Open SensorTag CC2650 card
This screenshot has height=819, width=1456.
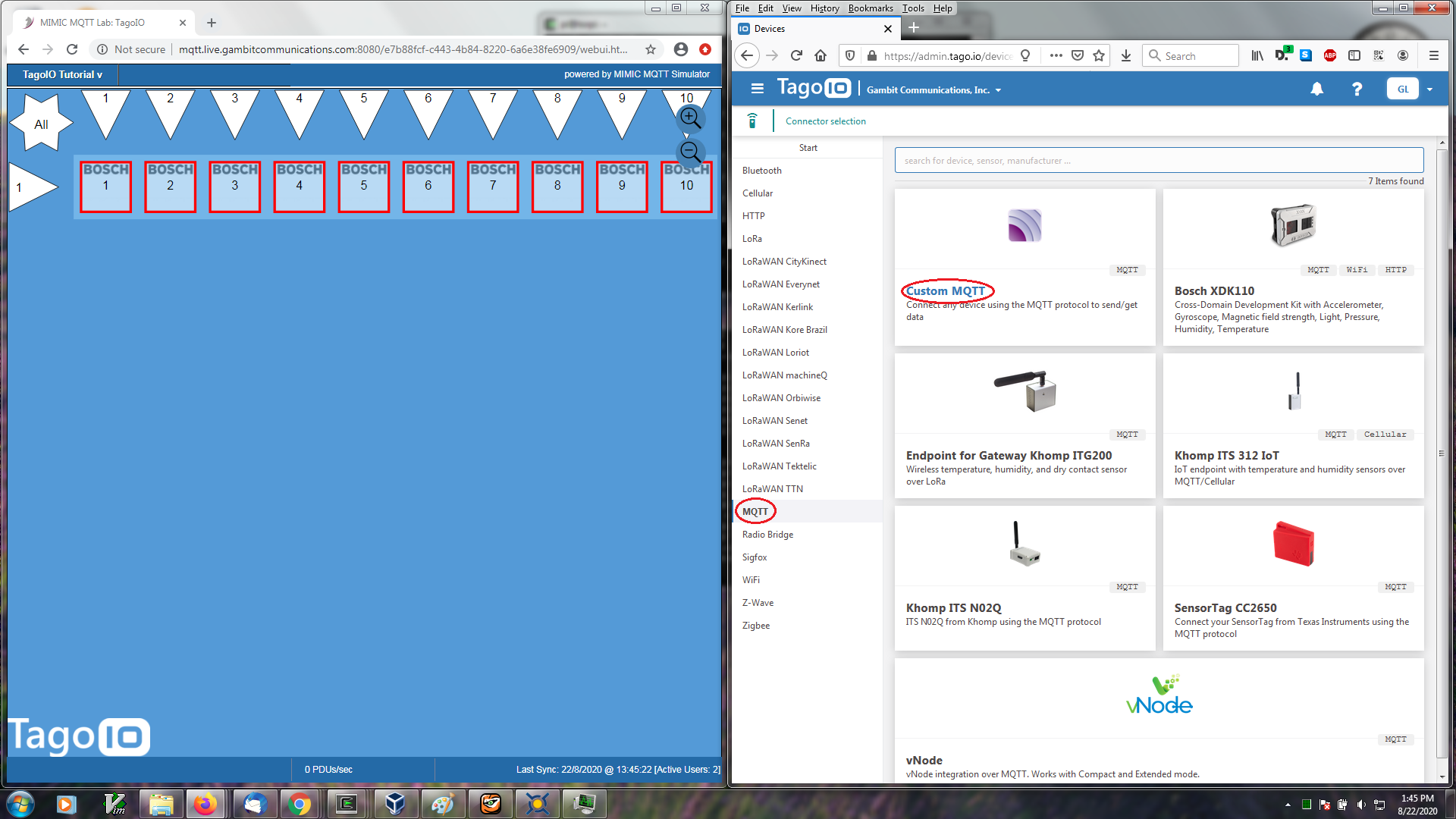coord(1293,578)
